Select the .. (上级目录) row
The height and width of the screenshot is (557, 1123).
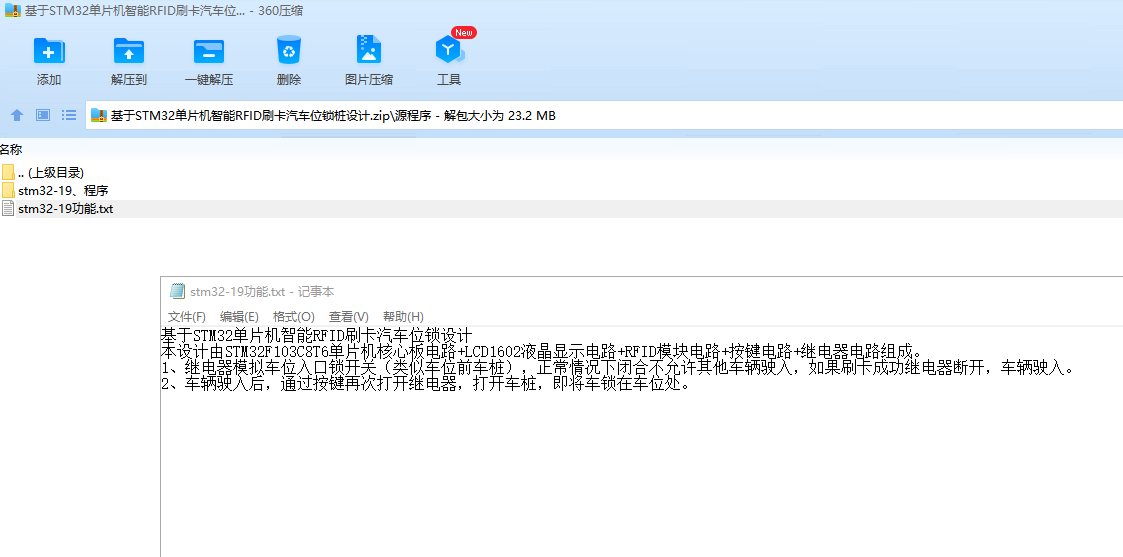(x=562, y=173)
